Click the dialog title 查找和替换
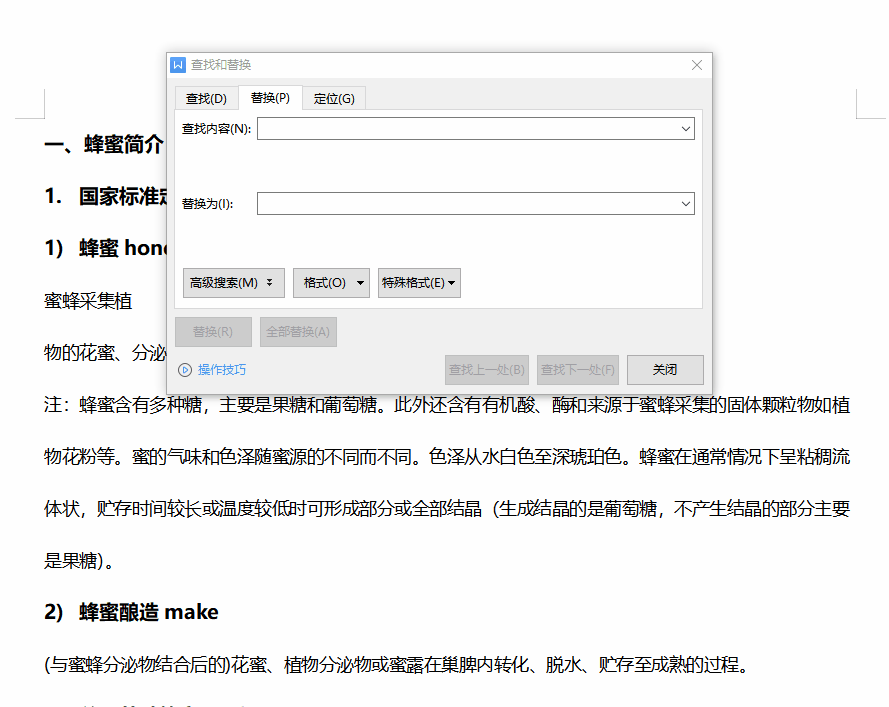 click(x=221, y=65)
